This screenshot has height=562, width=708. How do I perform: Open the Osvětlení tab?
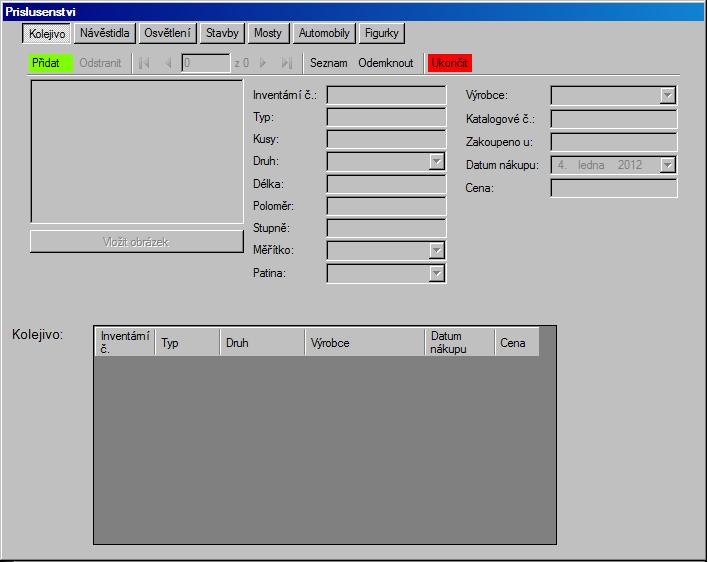pos(167,33)
